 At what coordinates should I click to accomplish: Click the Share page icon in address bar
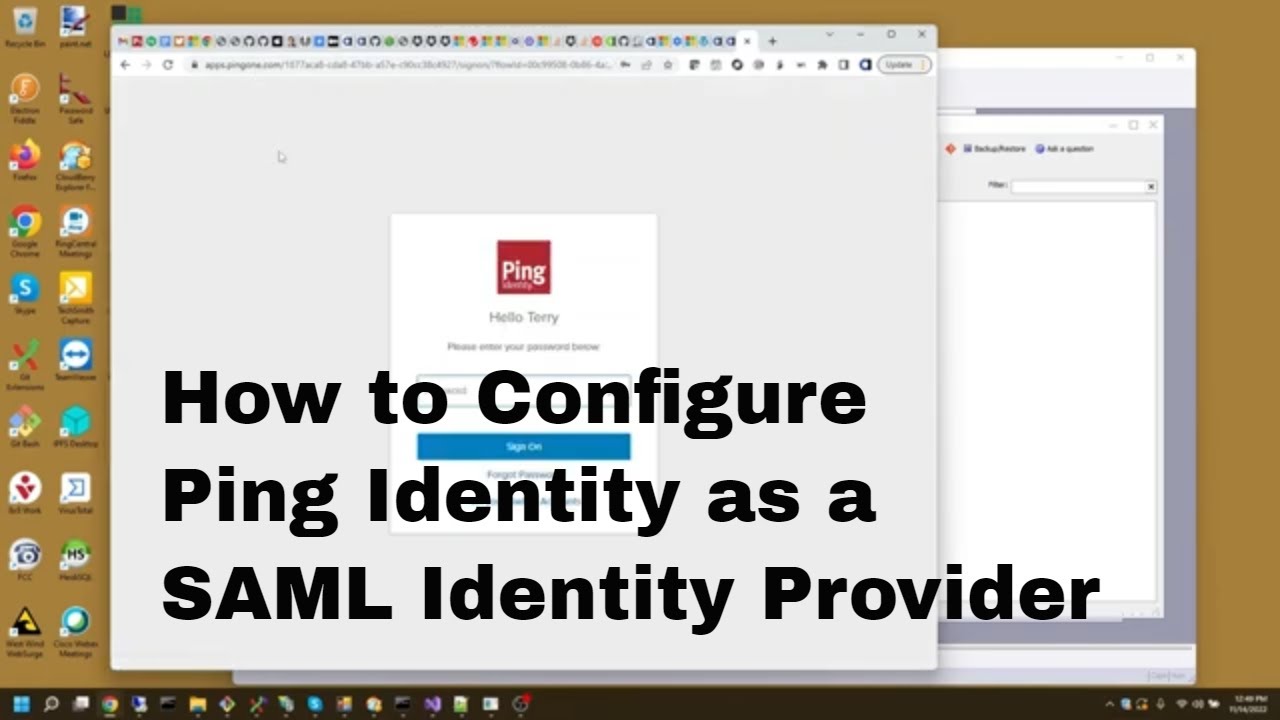pos(646,64)
